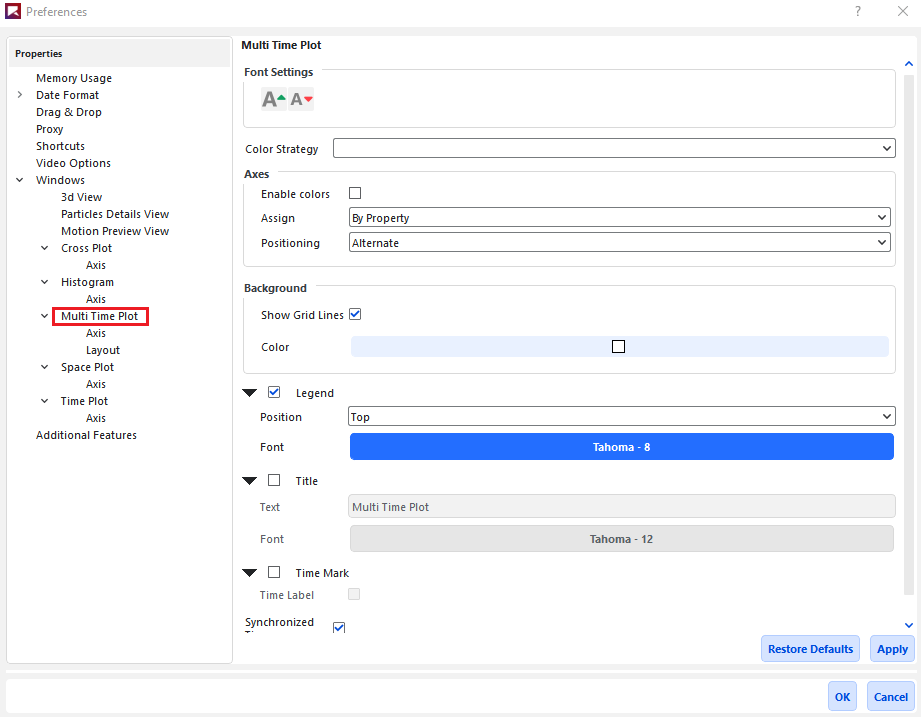Collapse the Time Mark section triangle

coord(250,574)
